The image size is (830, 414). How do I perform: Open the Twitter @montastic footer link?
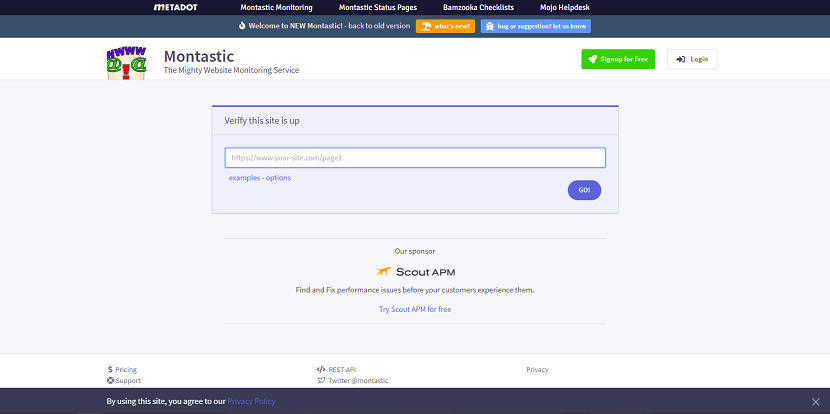353,381
